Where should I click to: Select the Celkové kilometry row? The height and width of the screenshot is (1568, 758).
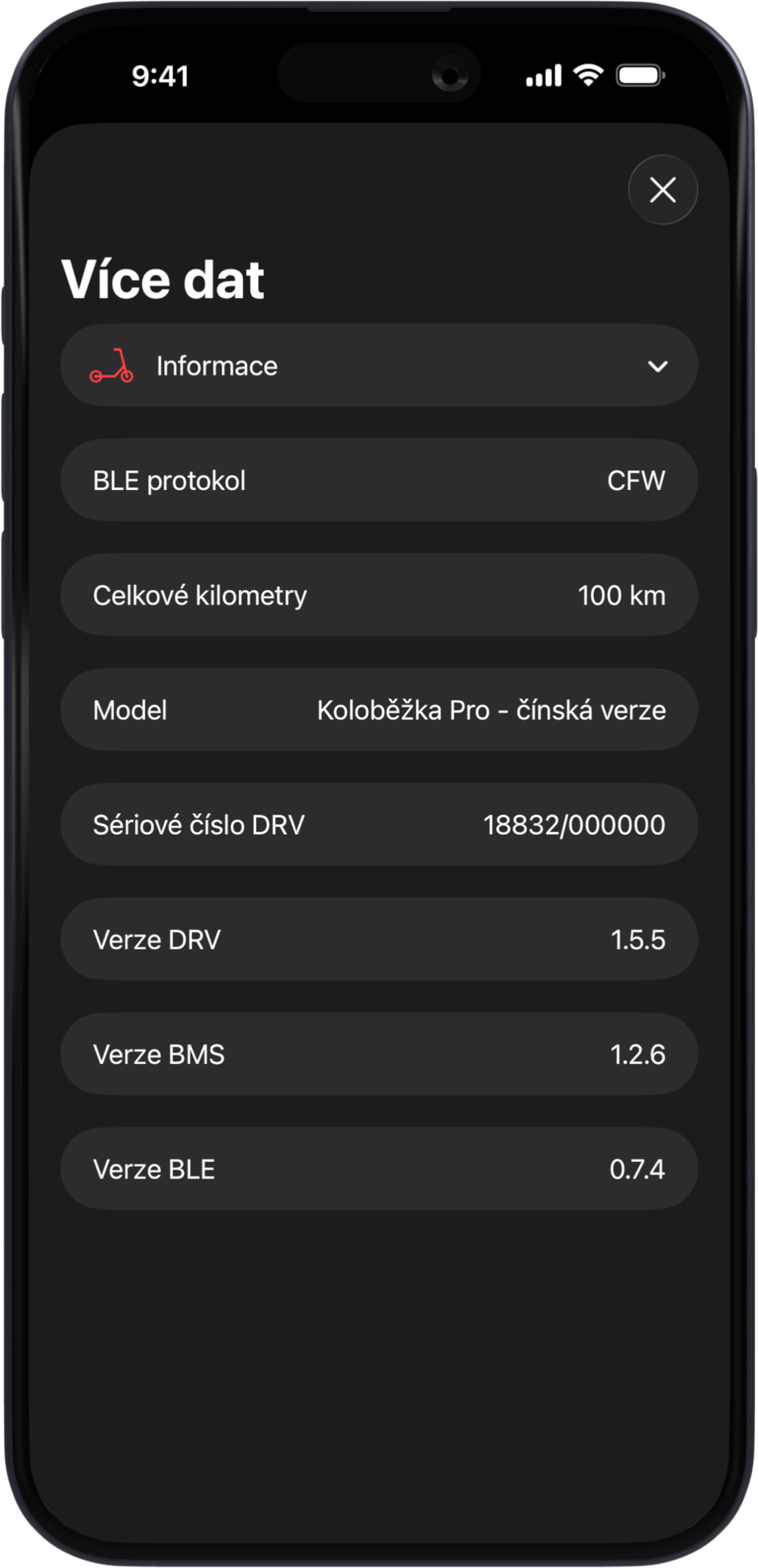coord(378,595)
